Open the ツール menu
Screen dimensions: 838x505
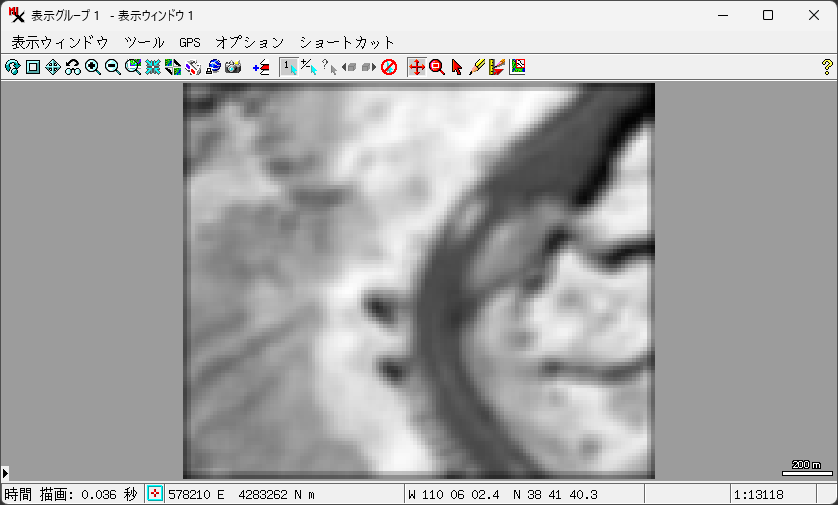click(x=144, y=42)
